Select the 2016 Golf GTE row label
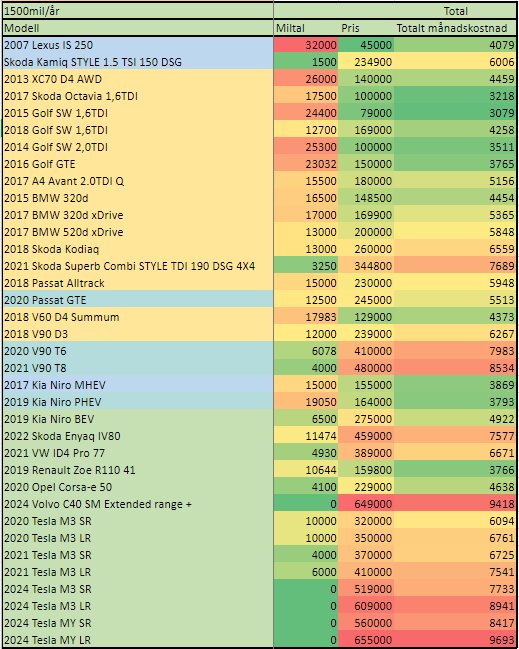This screenshot has height=649, width=519. point(138,163)
